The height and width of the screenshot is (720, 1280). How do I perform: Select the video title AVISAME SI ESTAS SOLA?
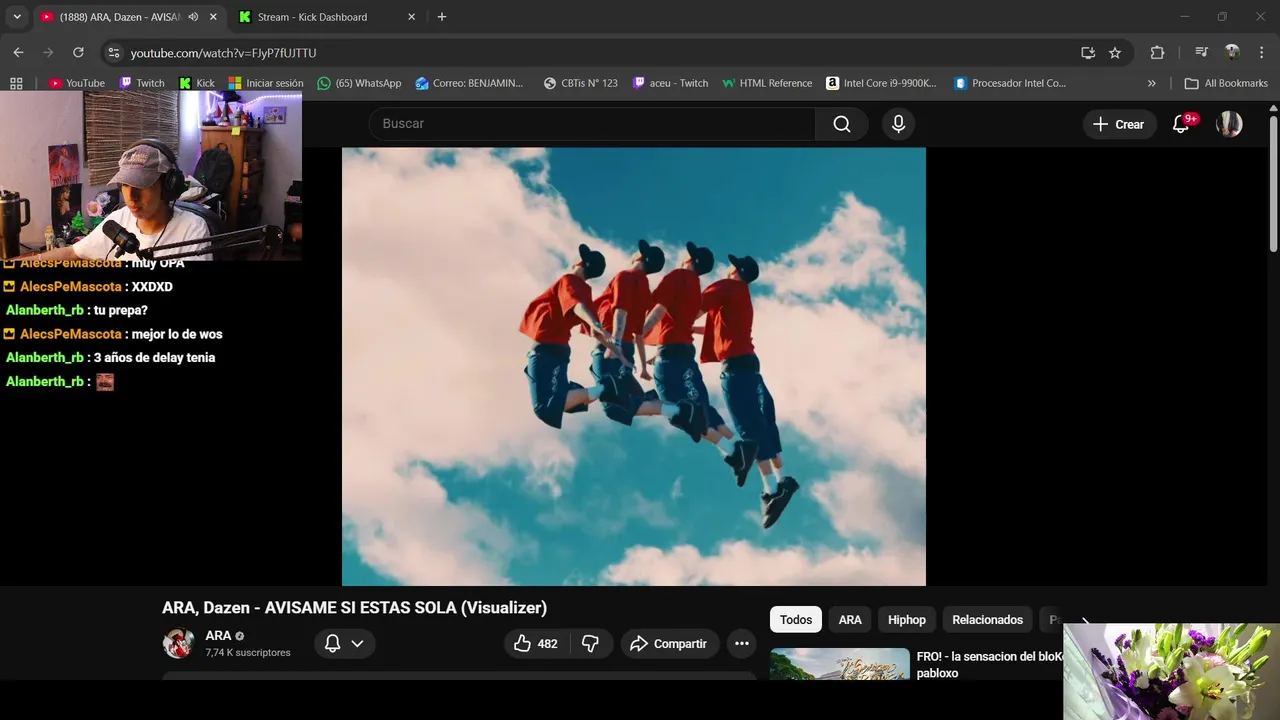point(355,607)
